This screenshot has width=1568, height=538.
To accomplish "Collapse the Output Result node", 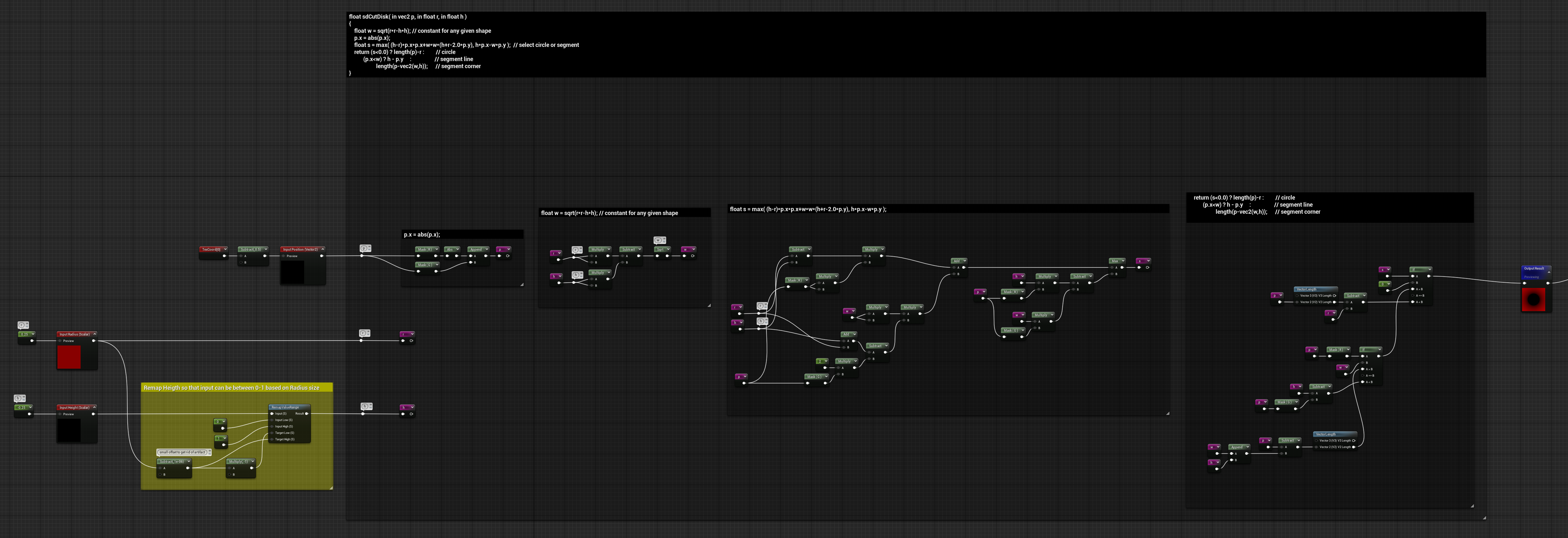I will point(1548,272).
